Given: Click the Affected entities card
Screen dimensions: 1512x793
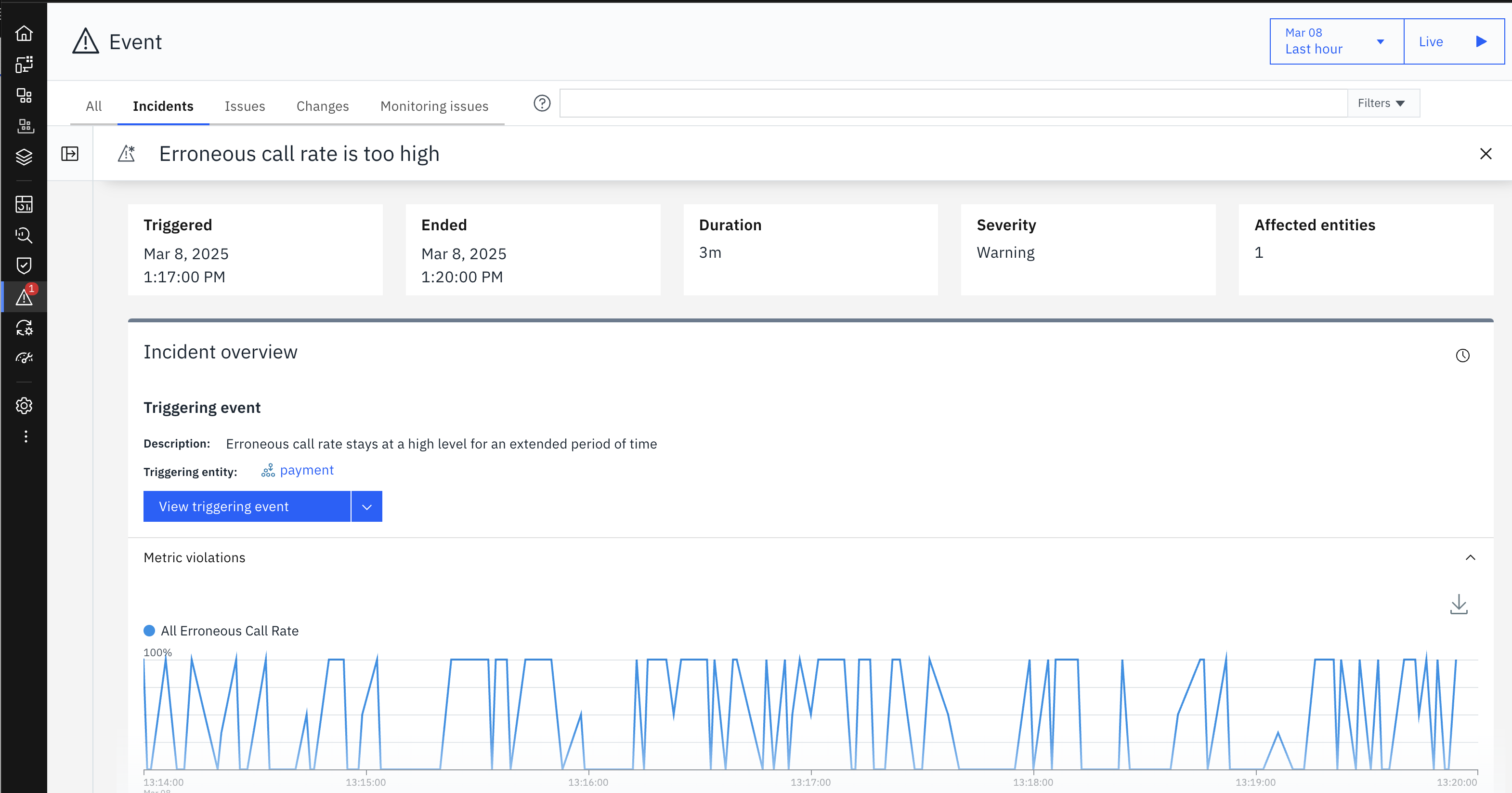Looking at the screenshot, I should tap(1366, 250).
